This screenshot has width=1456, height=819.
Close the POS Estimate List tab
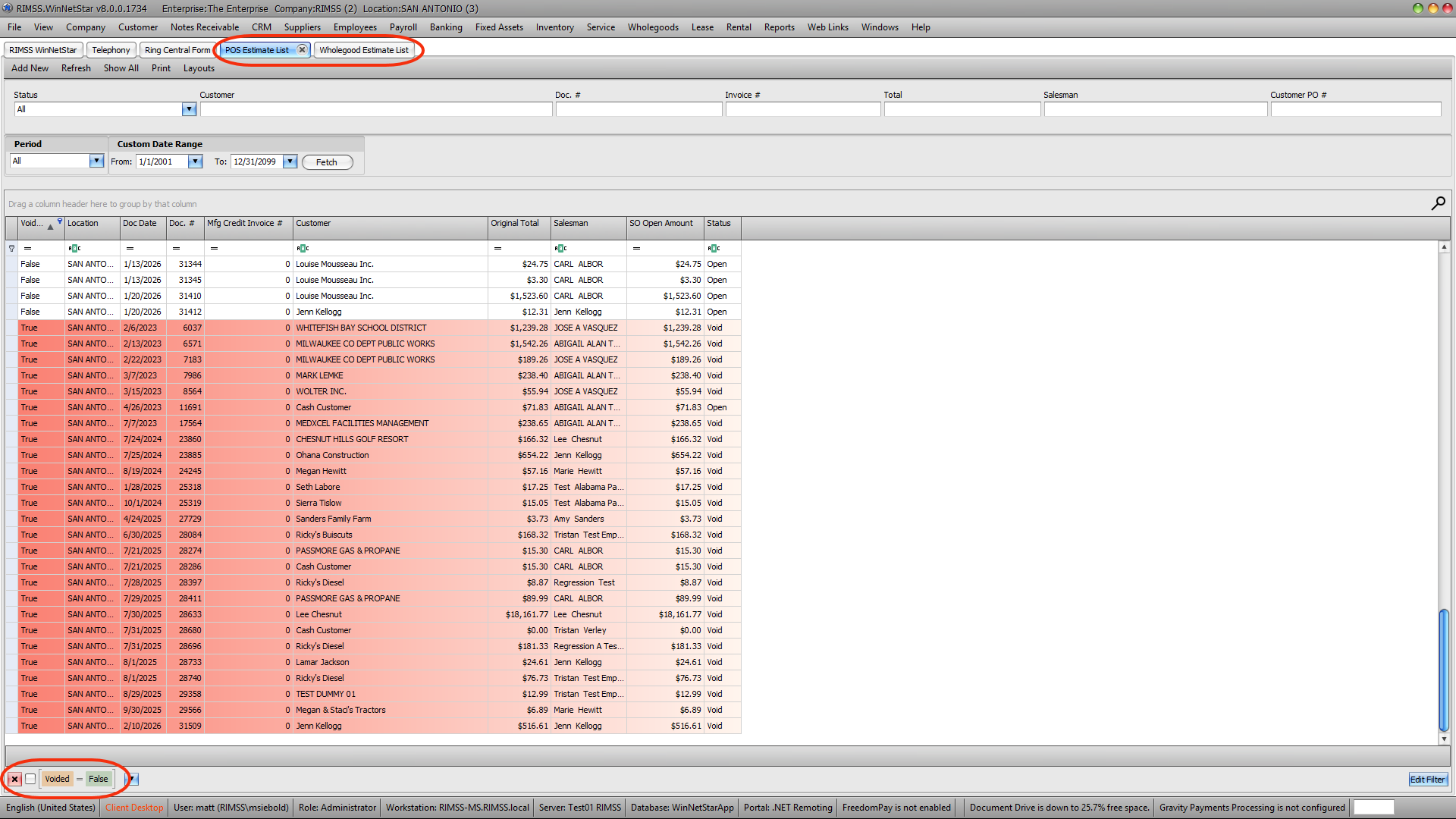pyautogui.click(x=302, y=49)
